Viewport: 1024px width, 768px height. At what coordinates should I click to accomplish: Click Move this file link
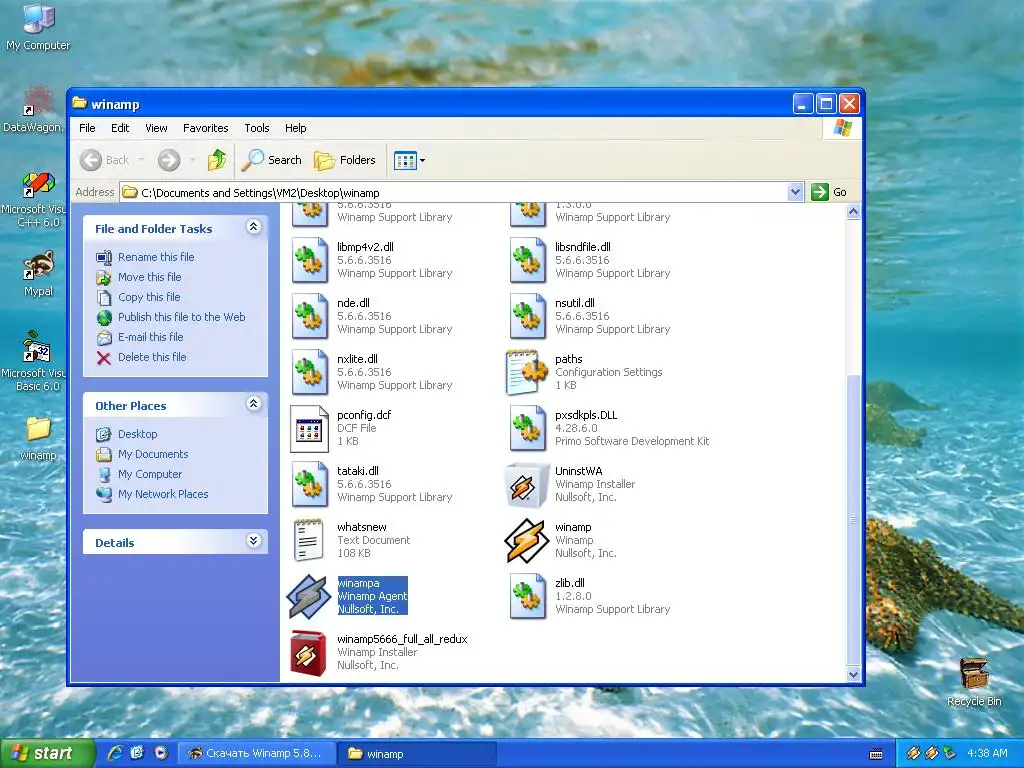150,277
